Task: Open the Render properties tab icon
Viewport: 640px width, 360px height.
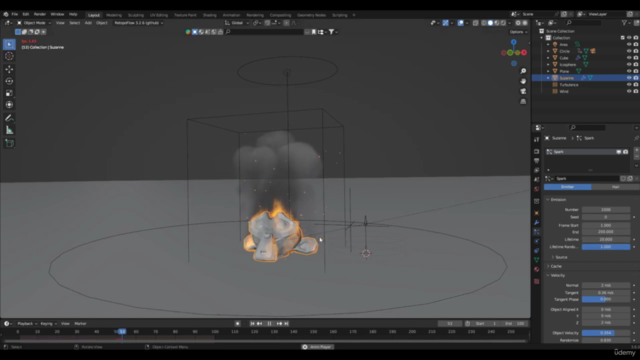Action: pyautogui.click(x=536, y=151)
